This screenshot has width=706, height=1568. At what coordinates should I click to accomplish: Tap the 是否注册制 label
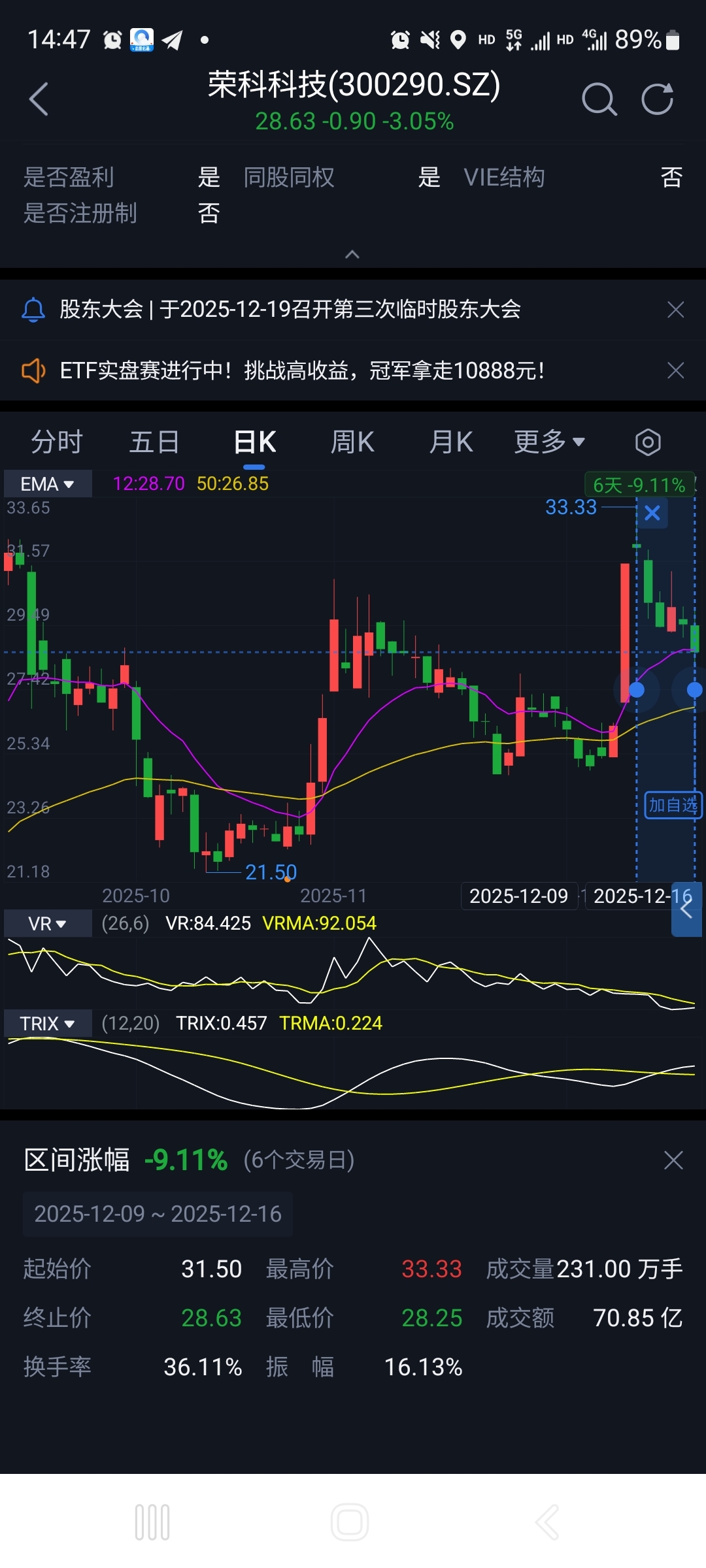(80, 213)
